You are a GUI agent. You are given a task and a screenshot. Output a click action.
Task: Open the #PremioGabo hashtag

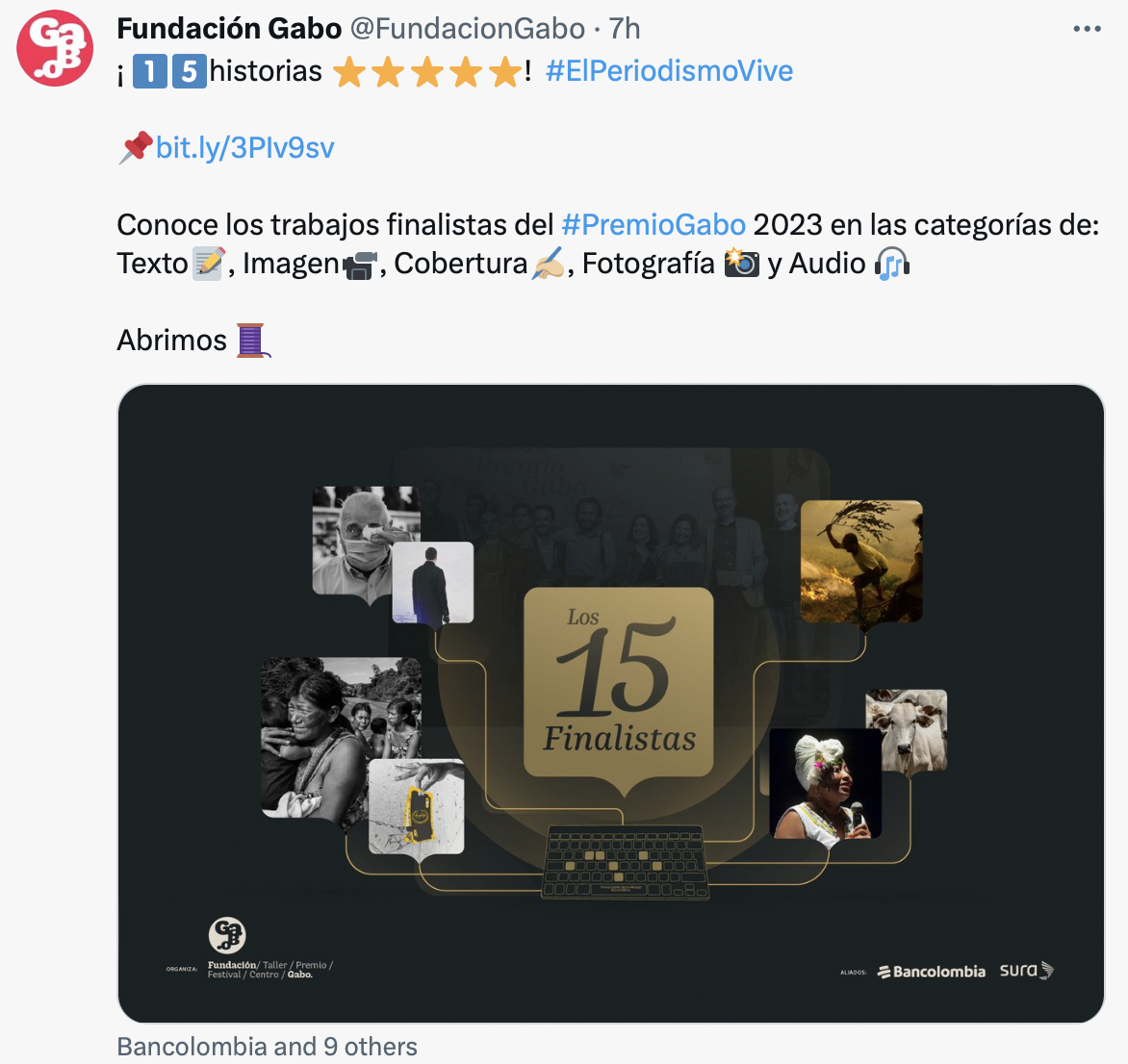click(x=654, y=224)
